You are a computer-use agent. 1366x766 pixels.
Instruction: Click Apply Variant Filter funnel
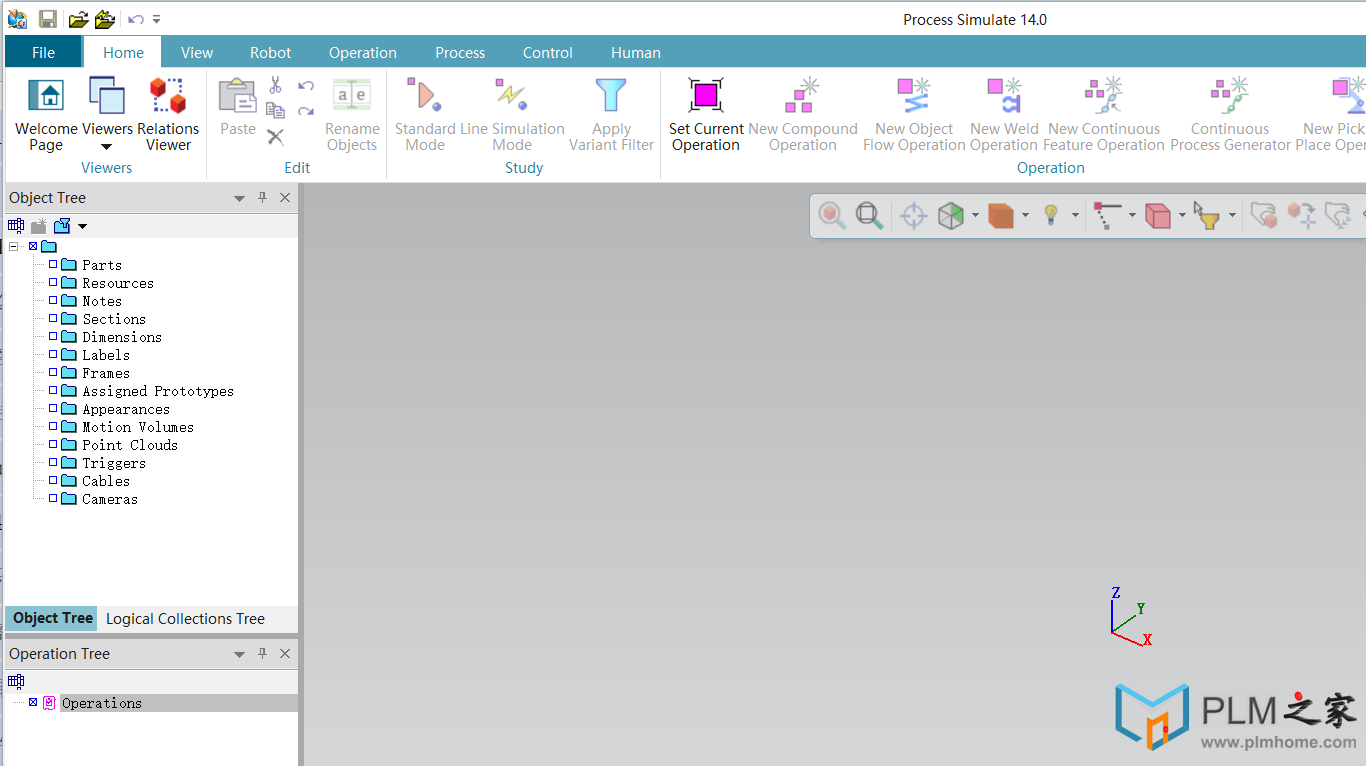pyautogui.click(x=611, y=114)
